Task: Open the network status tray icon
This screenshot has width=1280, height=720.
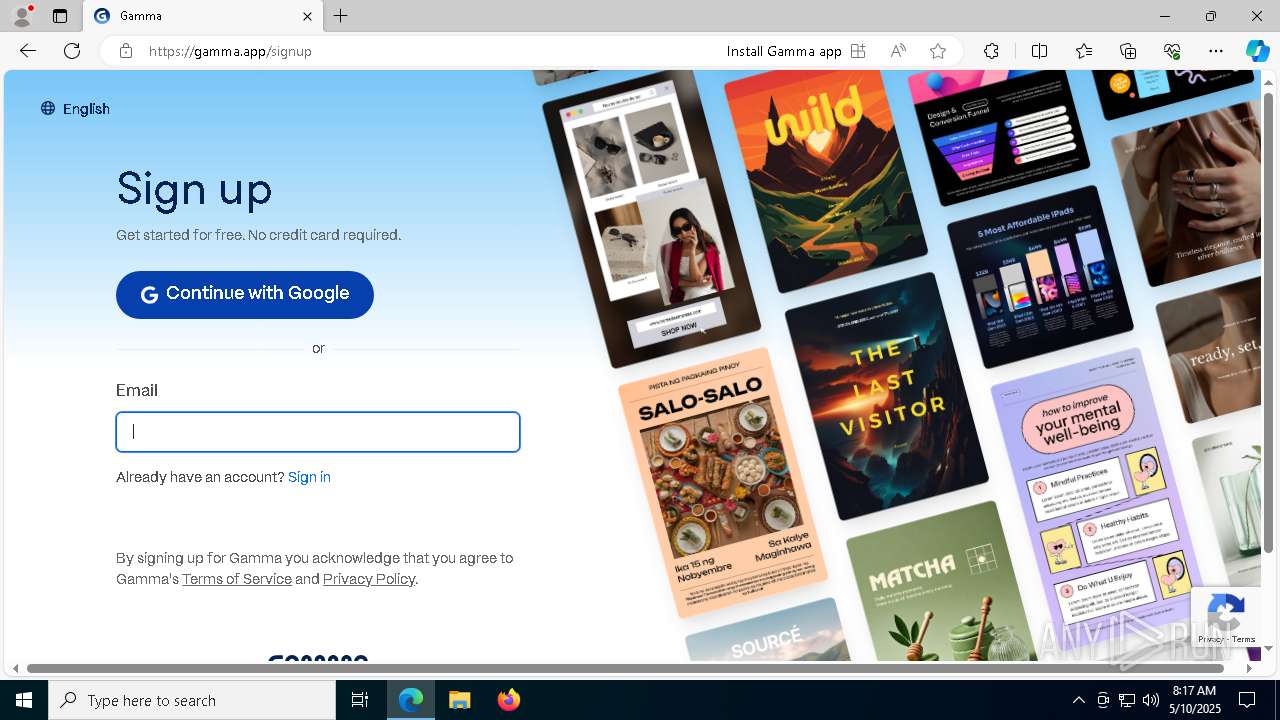Action: [x=1126, y=700]
